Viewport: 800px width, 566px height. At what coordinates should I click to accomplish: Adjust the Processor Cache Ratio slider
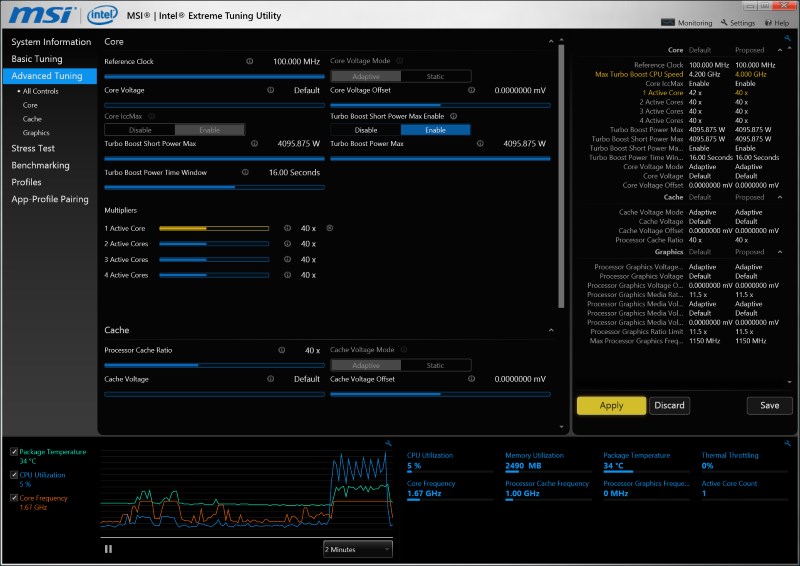pos(214,365)
